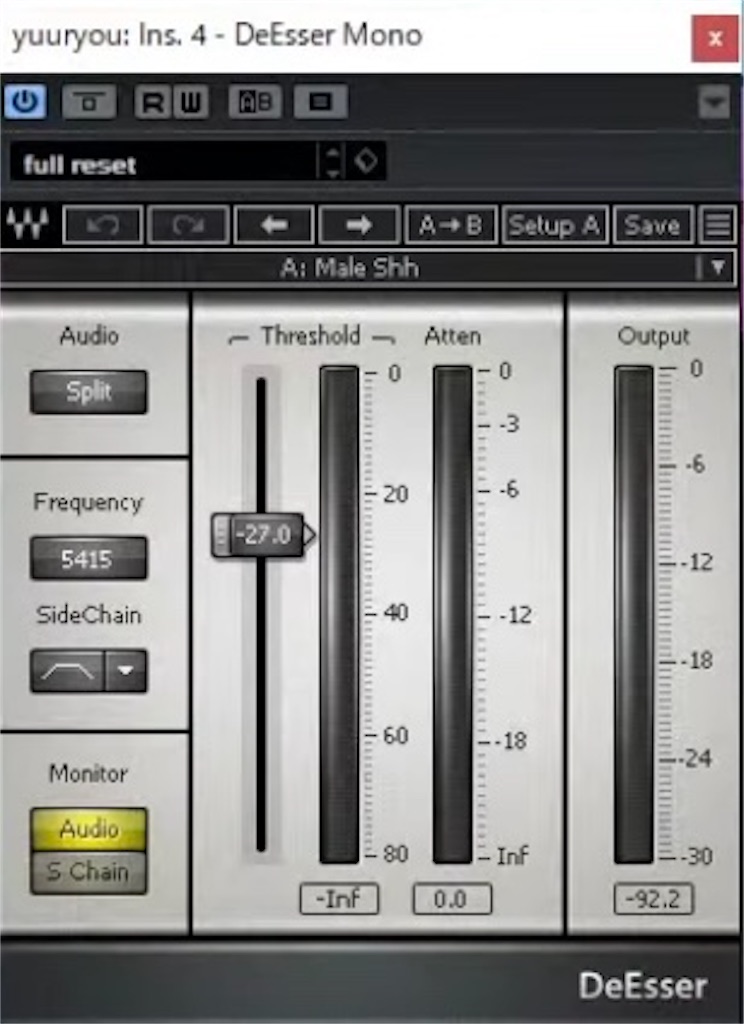Set Monitor to Audio
The image size is (744, 1024).
(x=88, y=829)
